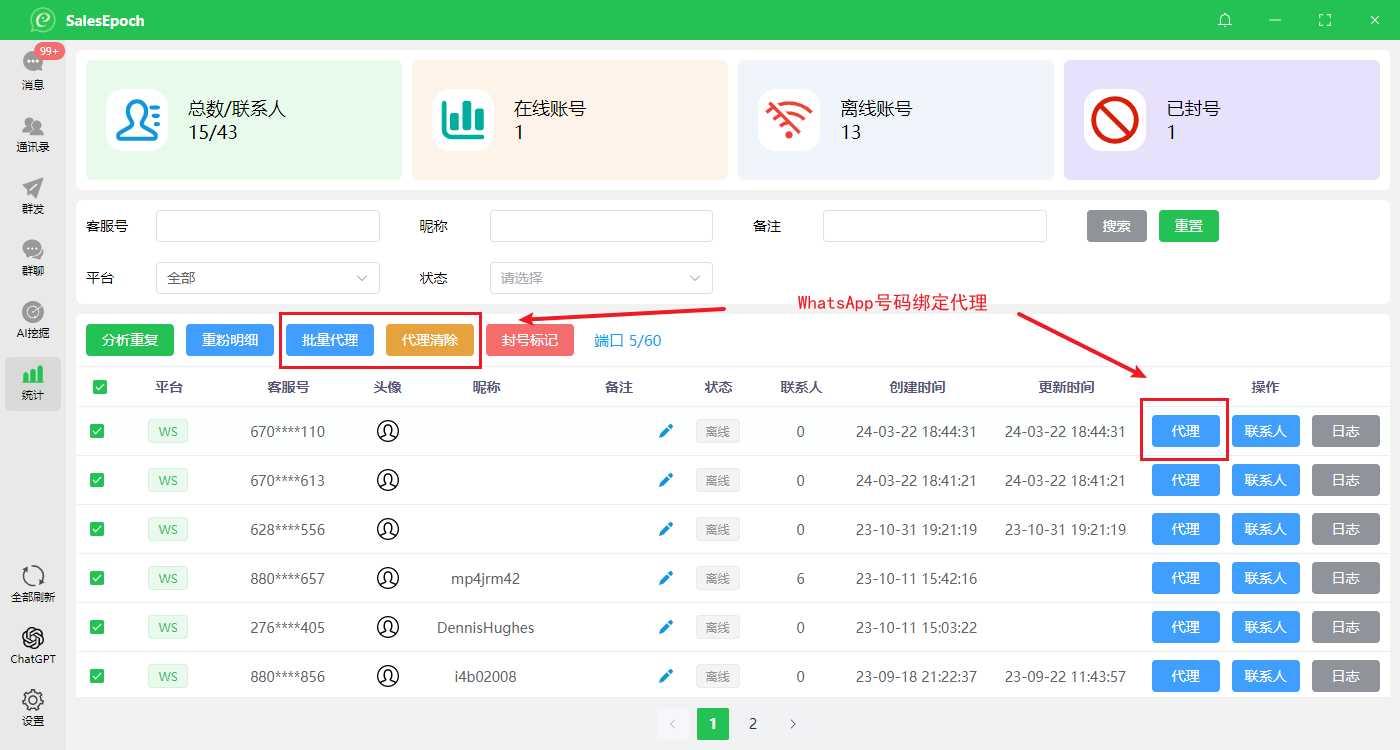
Task: Open the 状态 status dropdown
Action: pyautogui.click(x=601, y=278)
